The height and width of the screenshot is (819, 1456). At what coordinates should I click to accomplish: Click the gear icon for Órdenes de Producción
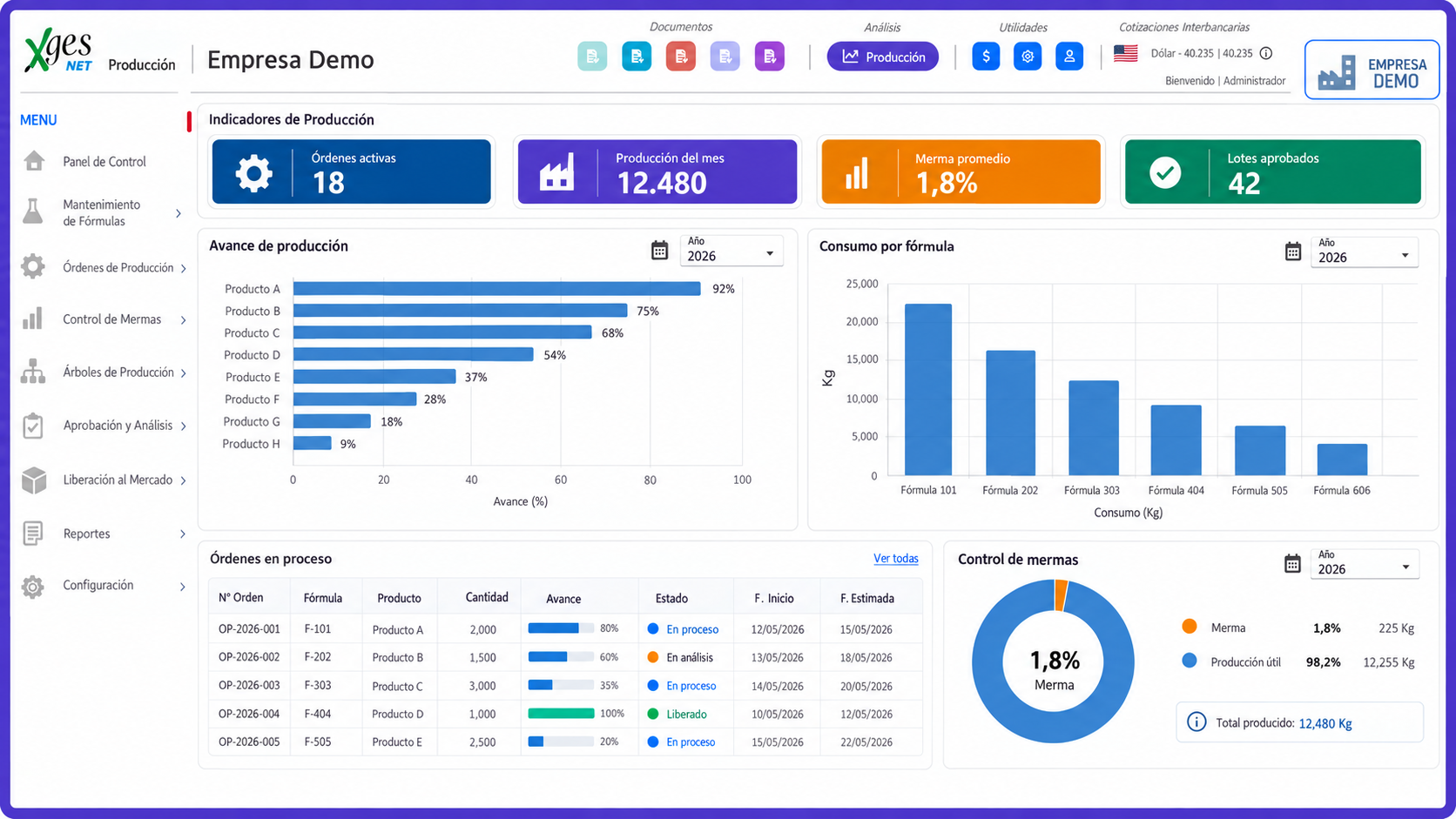point(33,266)
